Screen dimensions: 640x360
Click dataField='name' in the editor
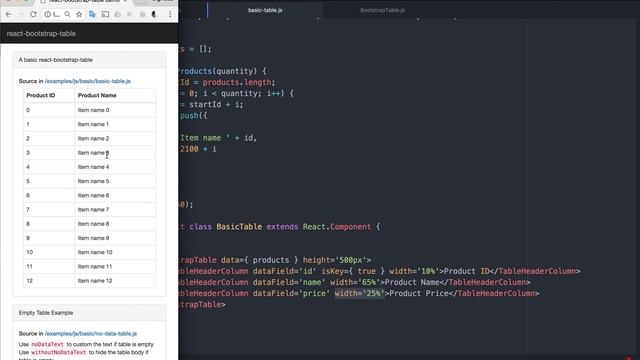pos(289,282)
